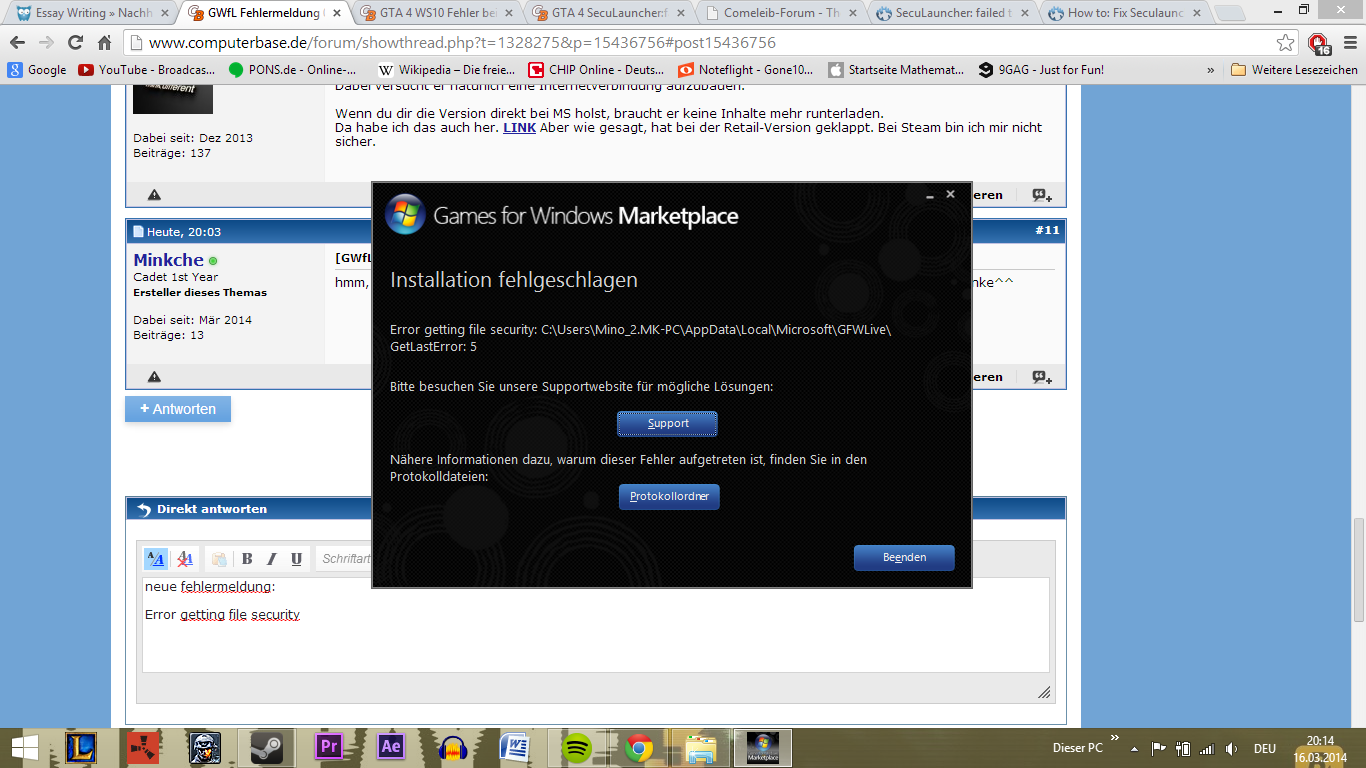
Task: Report Minkche's post via warning icon
Action: tap(154, 377)
